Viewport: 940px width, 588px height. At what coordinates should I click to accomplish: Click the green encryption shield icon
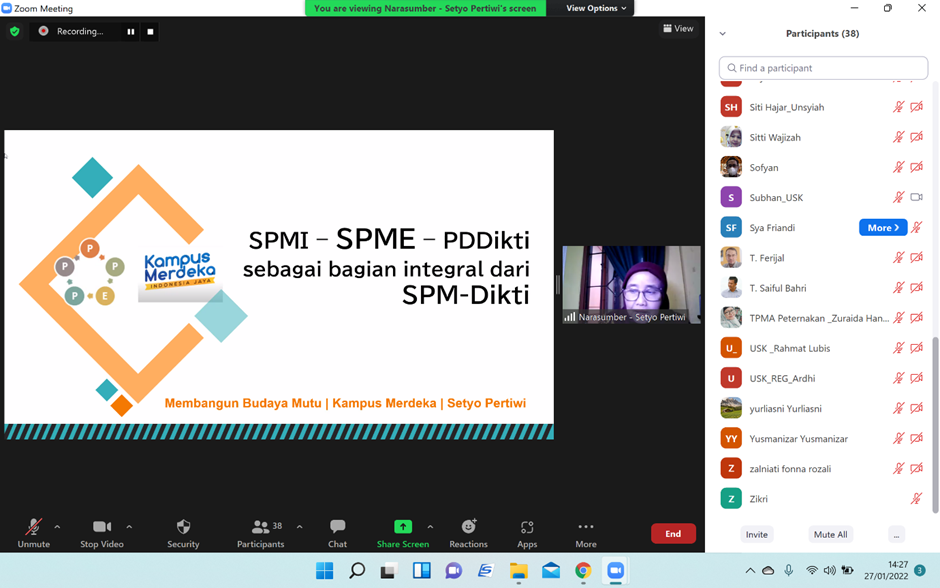coord(15,31)
